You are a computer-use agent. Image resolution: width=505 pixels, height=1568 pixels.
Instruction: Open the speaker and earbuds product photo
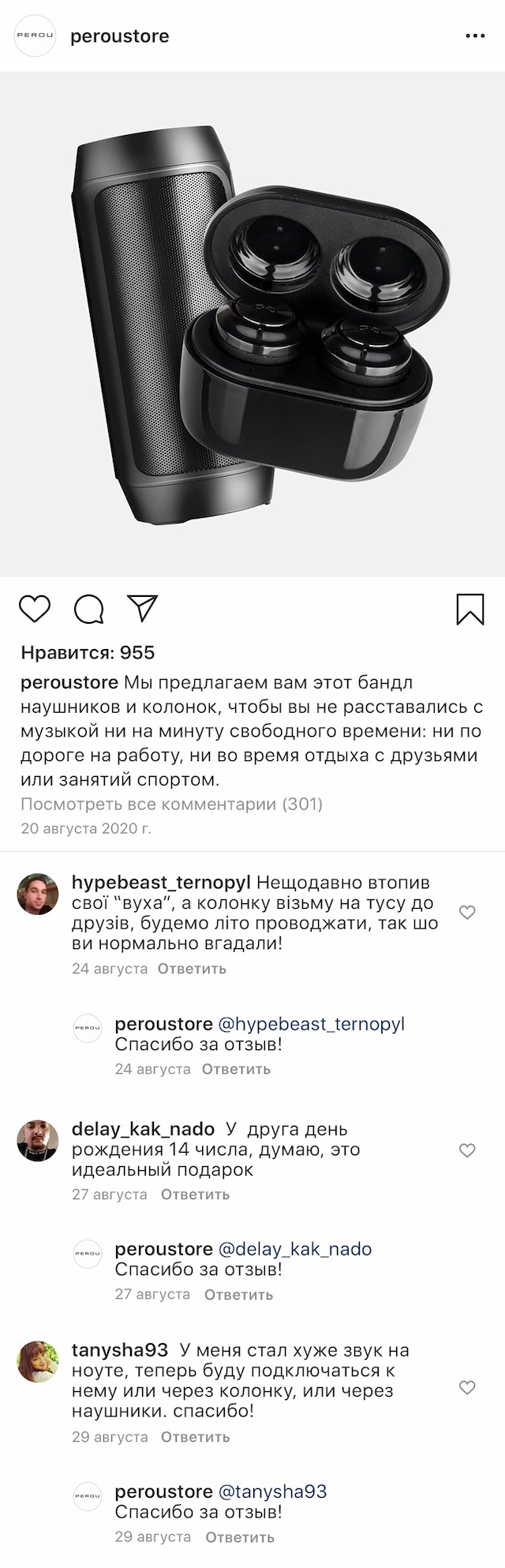coord(252,324)
